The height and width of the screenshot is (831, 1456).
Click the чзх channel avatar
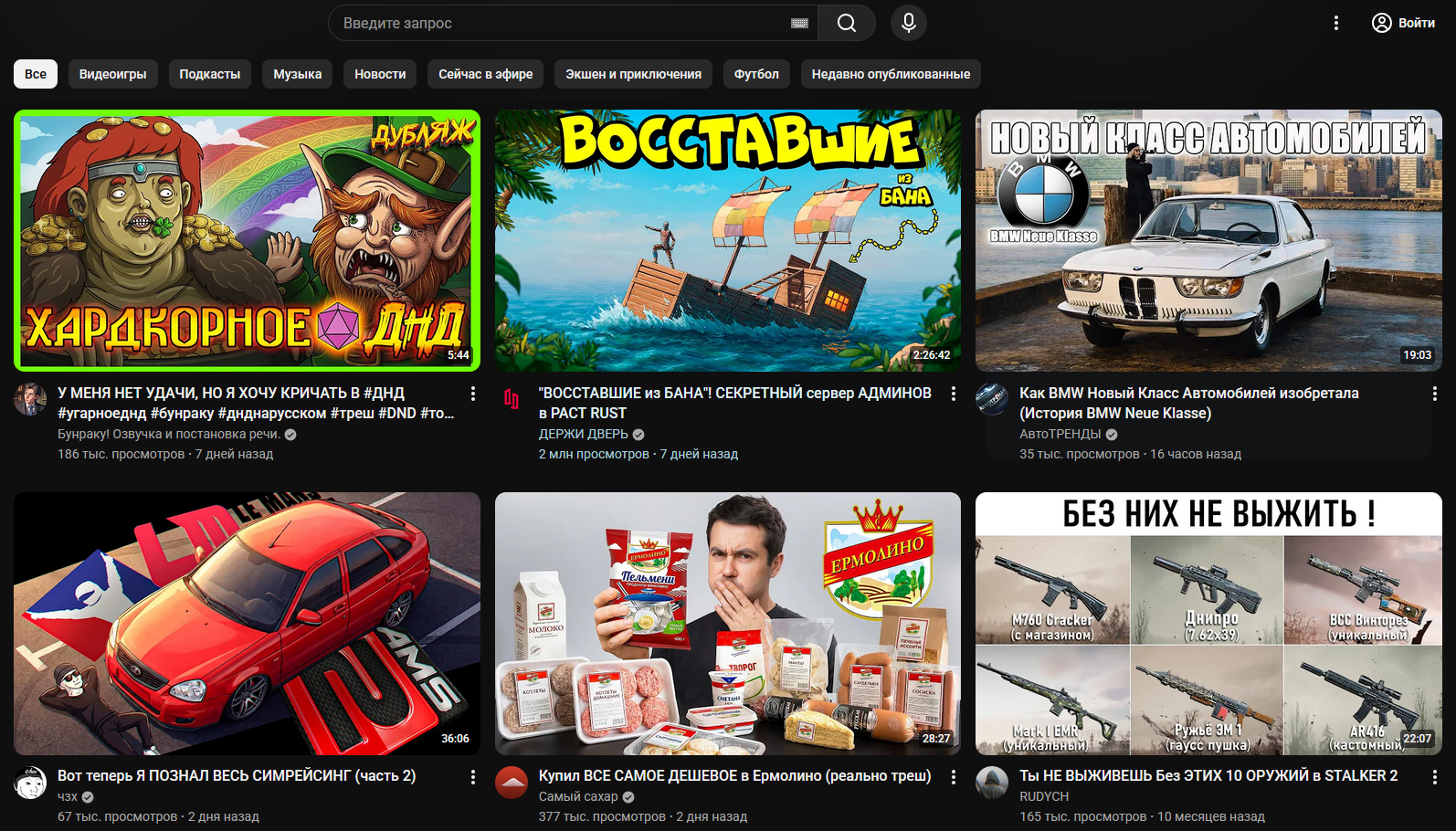(30, 784)
